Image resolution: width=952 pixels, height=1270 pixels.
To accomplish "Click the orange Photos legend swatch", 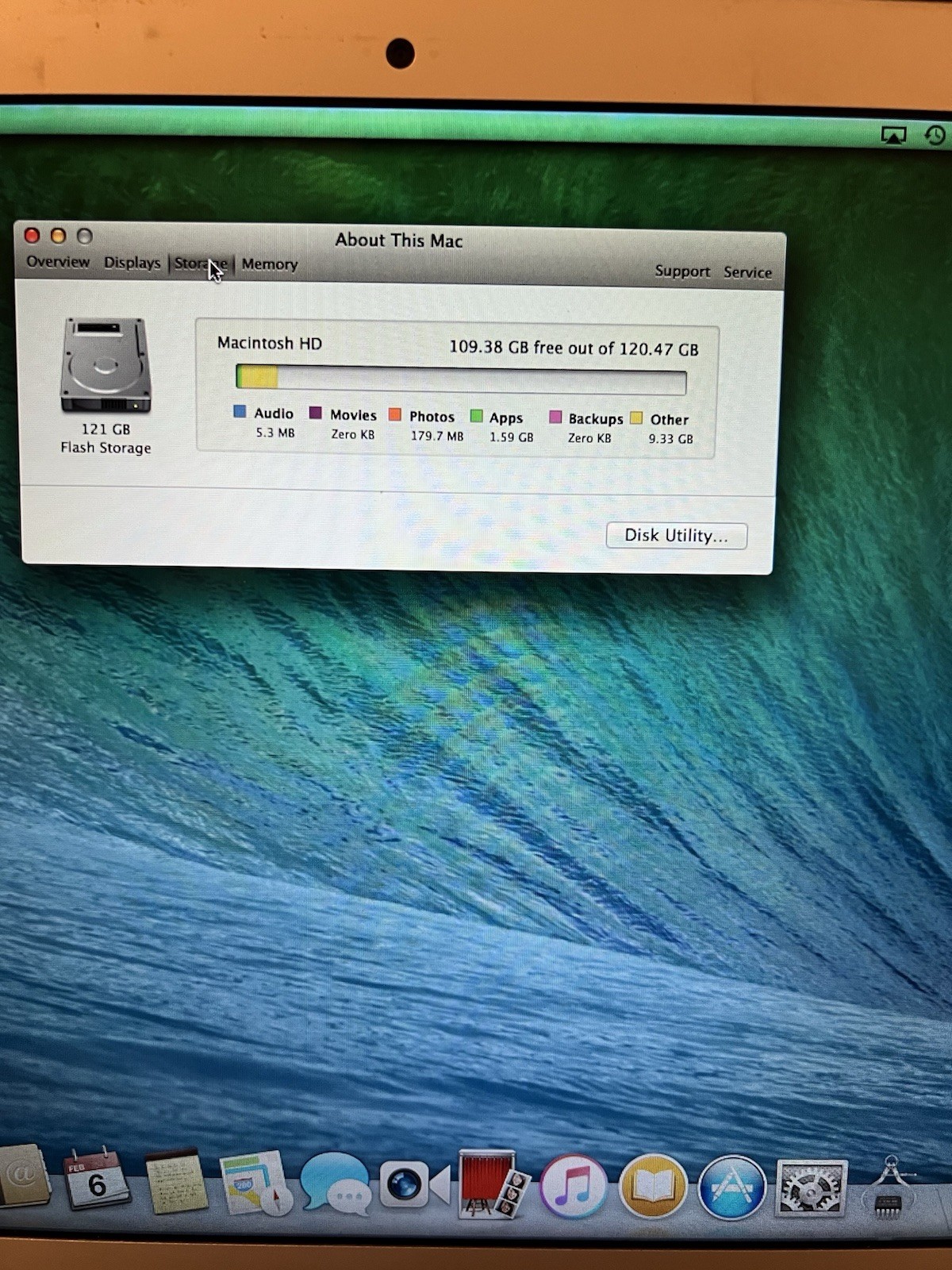I will pos(394,414).
